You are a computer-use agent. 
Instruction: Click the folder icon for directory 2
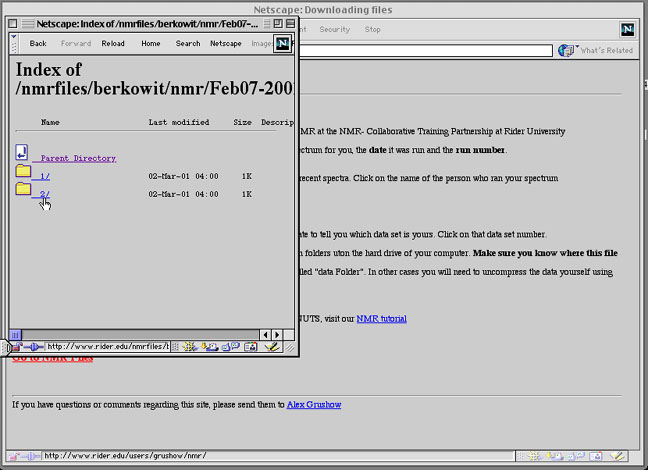point(23,189)
